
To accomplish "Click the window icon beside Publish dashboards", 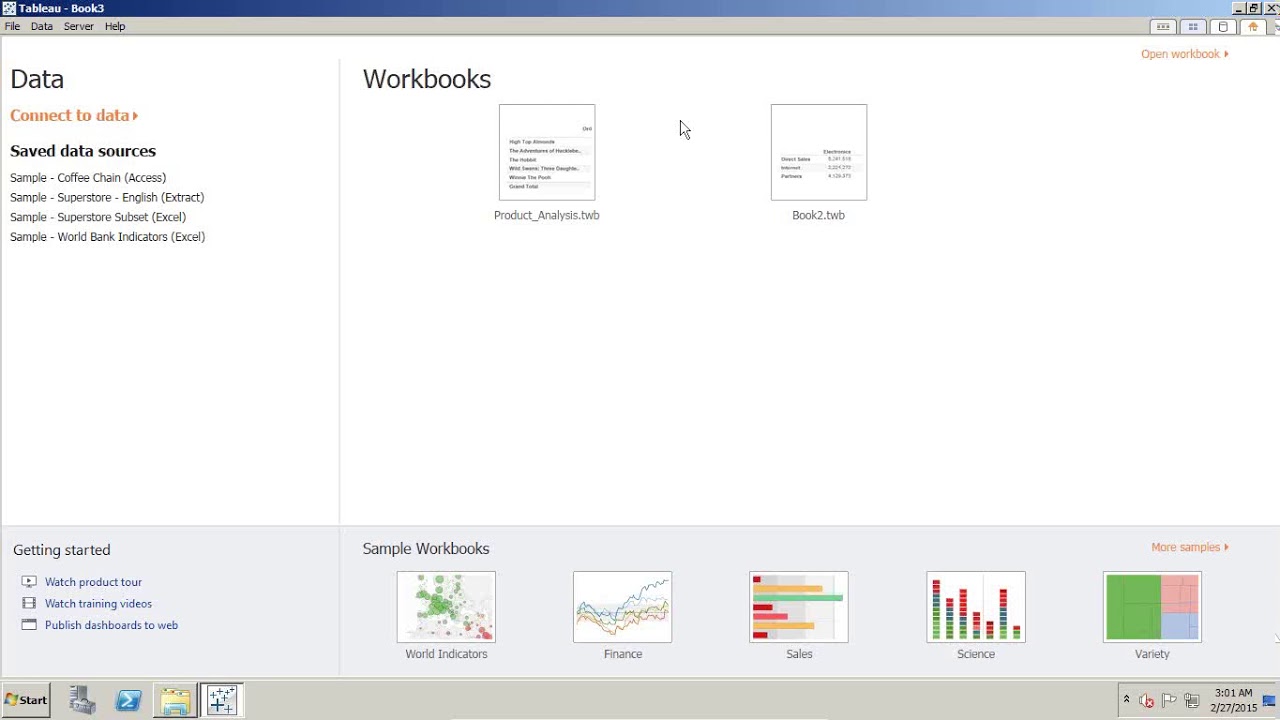I will pos(29,625).
